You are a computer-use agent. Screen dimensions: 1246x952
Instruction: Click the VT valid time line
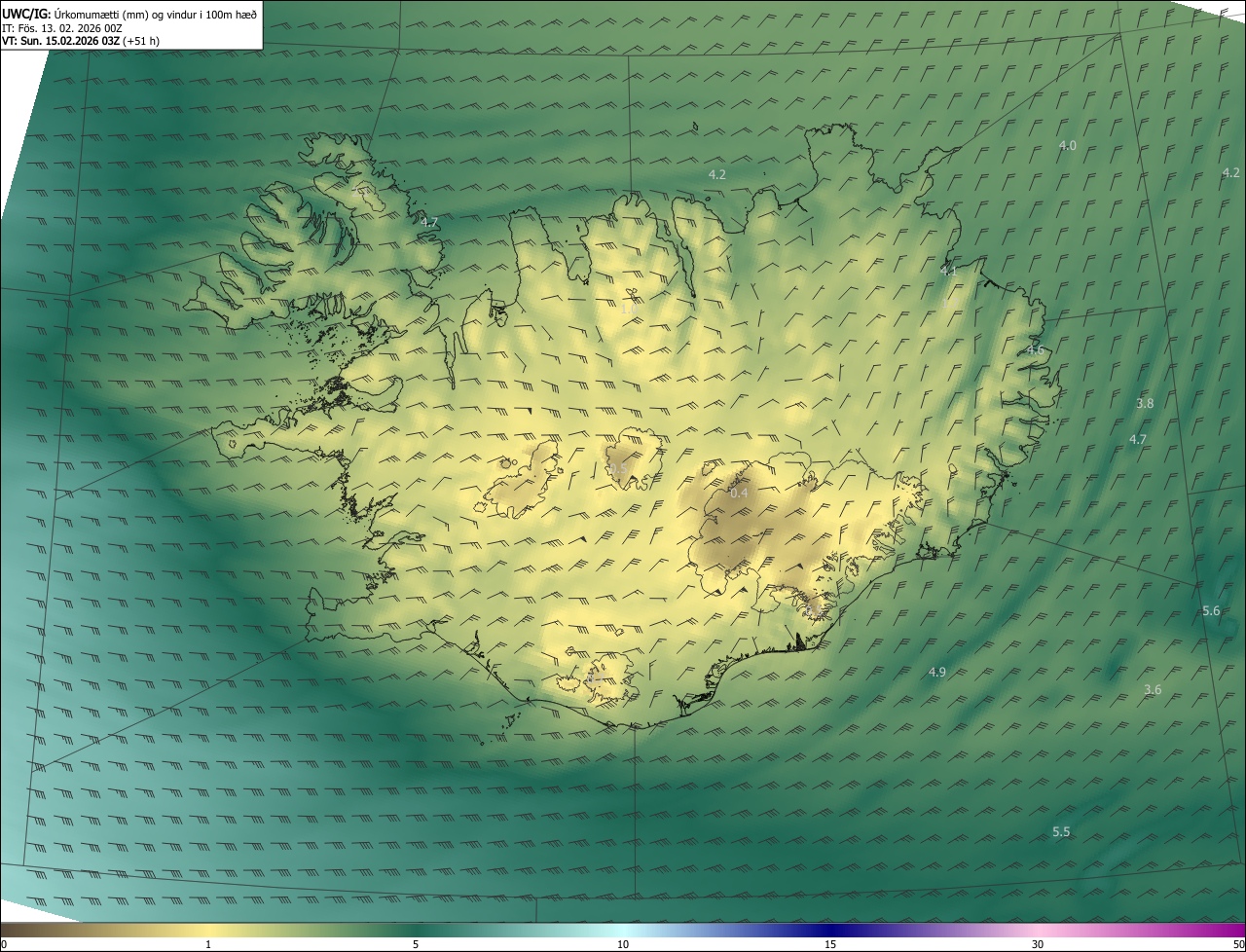point(81,41)
